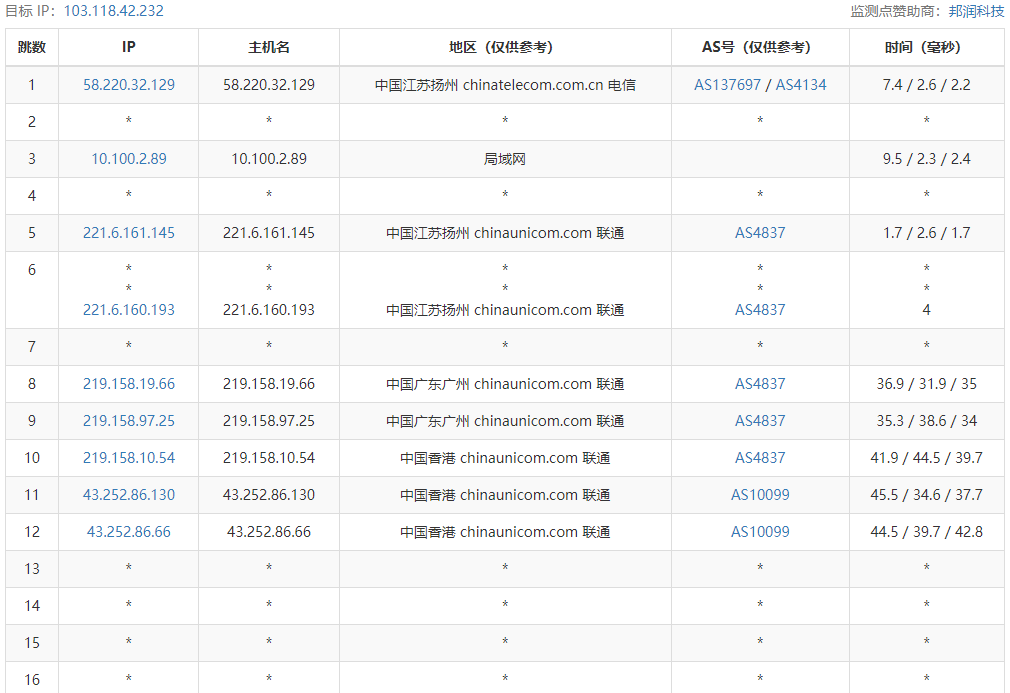
Task: Select hostname cell 221.6.160.193
Action: 269,310
